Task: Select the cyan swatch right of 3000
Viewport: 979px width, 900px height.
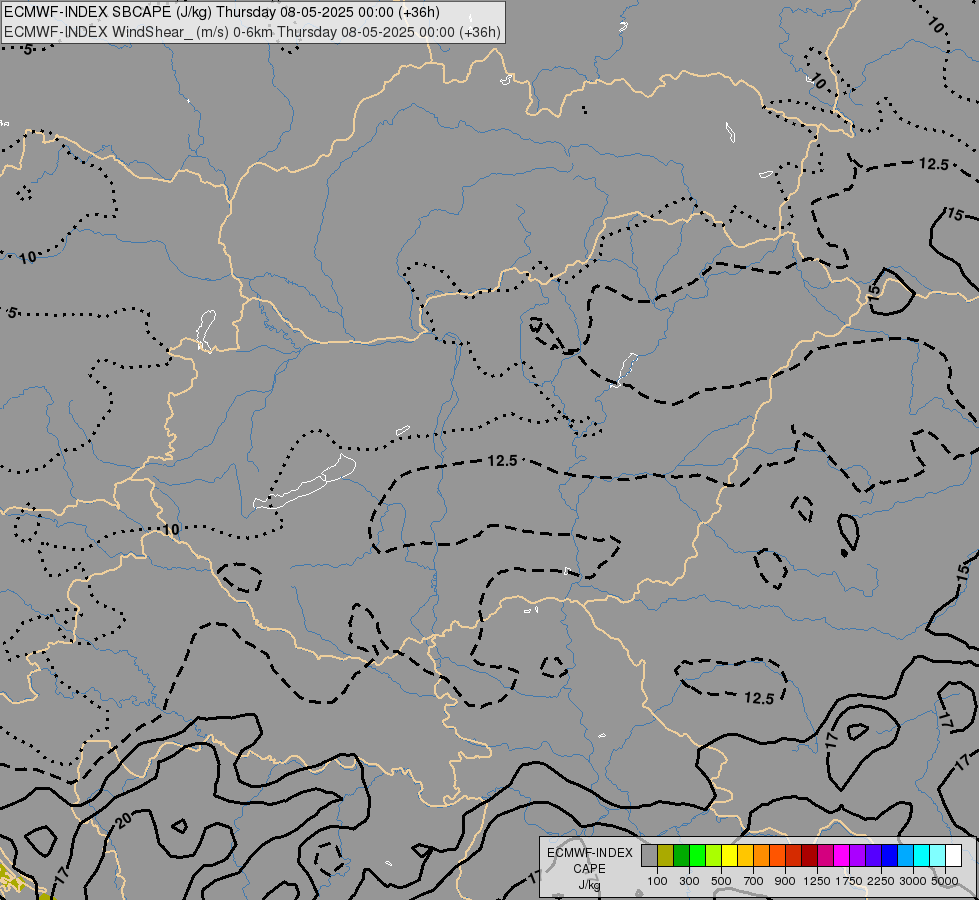Action: point(922,855)
